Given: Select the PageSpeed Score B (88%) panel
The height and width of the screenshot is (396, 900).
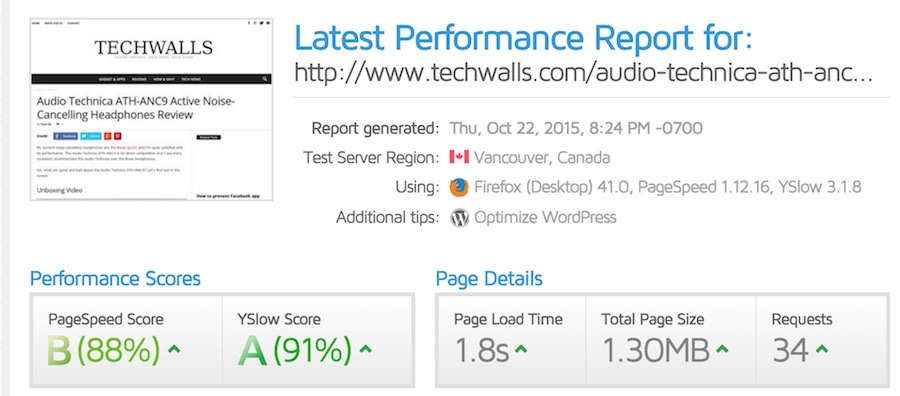Looking at the screenshot, I should [126, 340].
